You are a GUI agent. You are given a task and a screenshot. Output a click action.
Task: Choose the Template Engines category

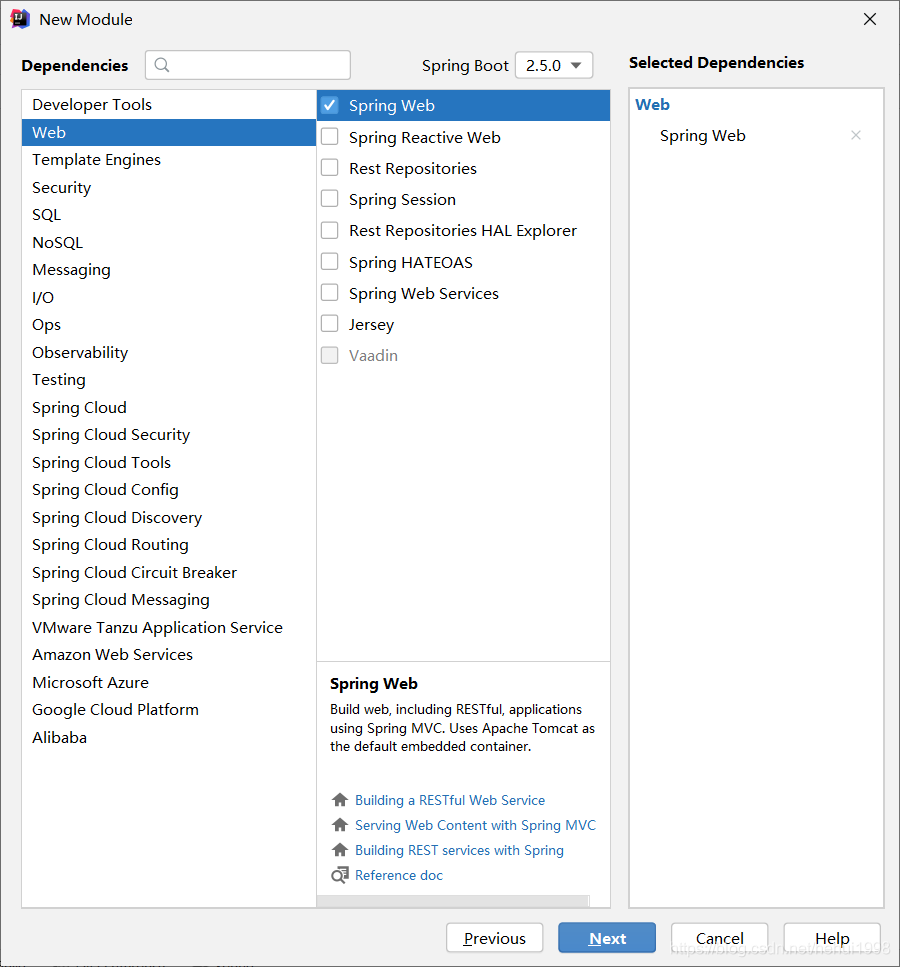168,159
